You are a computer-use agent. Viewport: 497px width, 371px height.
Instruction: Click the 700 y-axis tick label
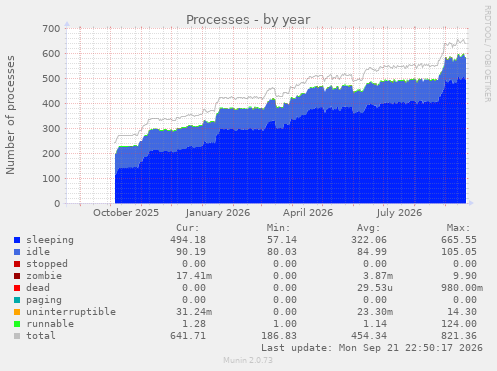pos(51,29)
